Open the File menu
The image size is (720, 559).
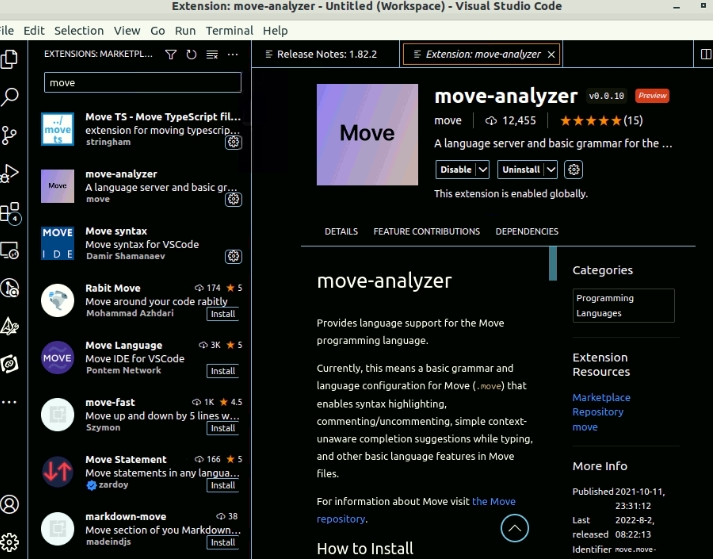point(7,31)
